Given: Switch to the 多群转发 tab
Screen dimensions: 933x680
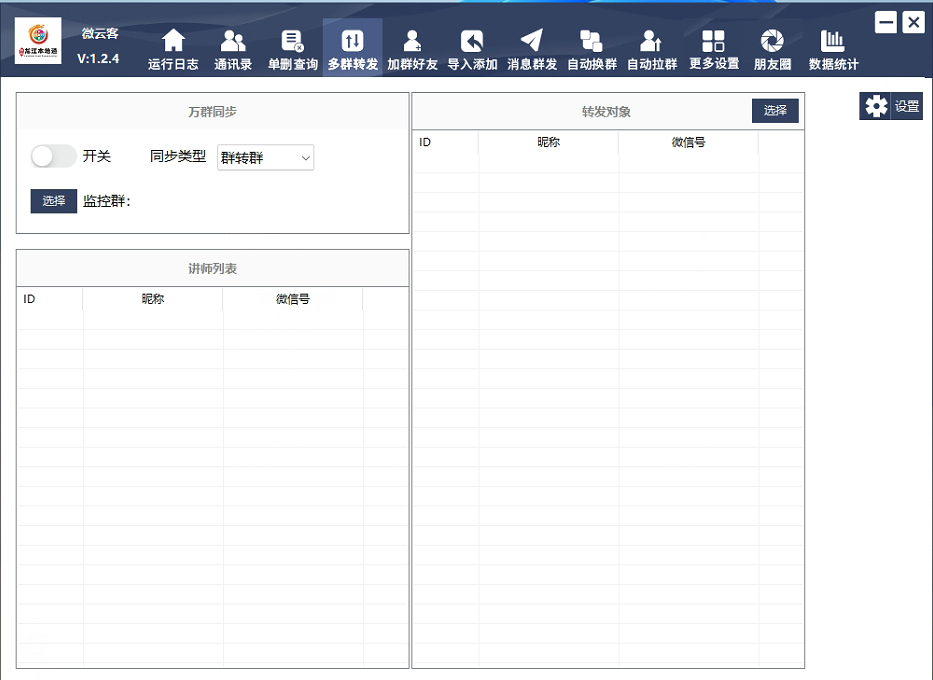Looking at the screenshot, I should coord(352,48).
